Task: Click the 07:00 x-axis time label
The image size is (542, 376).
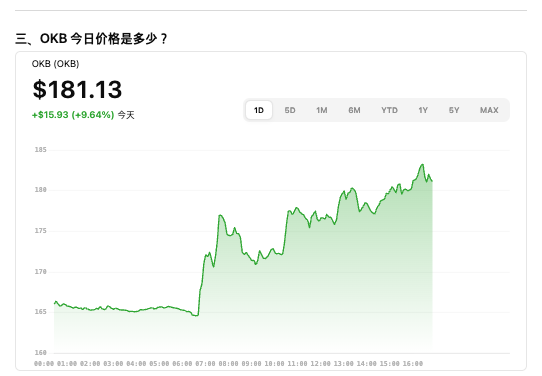Action: [205, 364]
